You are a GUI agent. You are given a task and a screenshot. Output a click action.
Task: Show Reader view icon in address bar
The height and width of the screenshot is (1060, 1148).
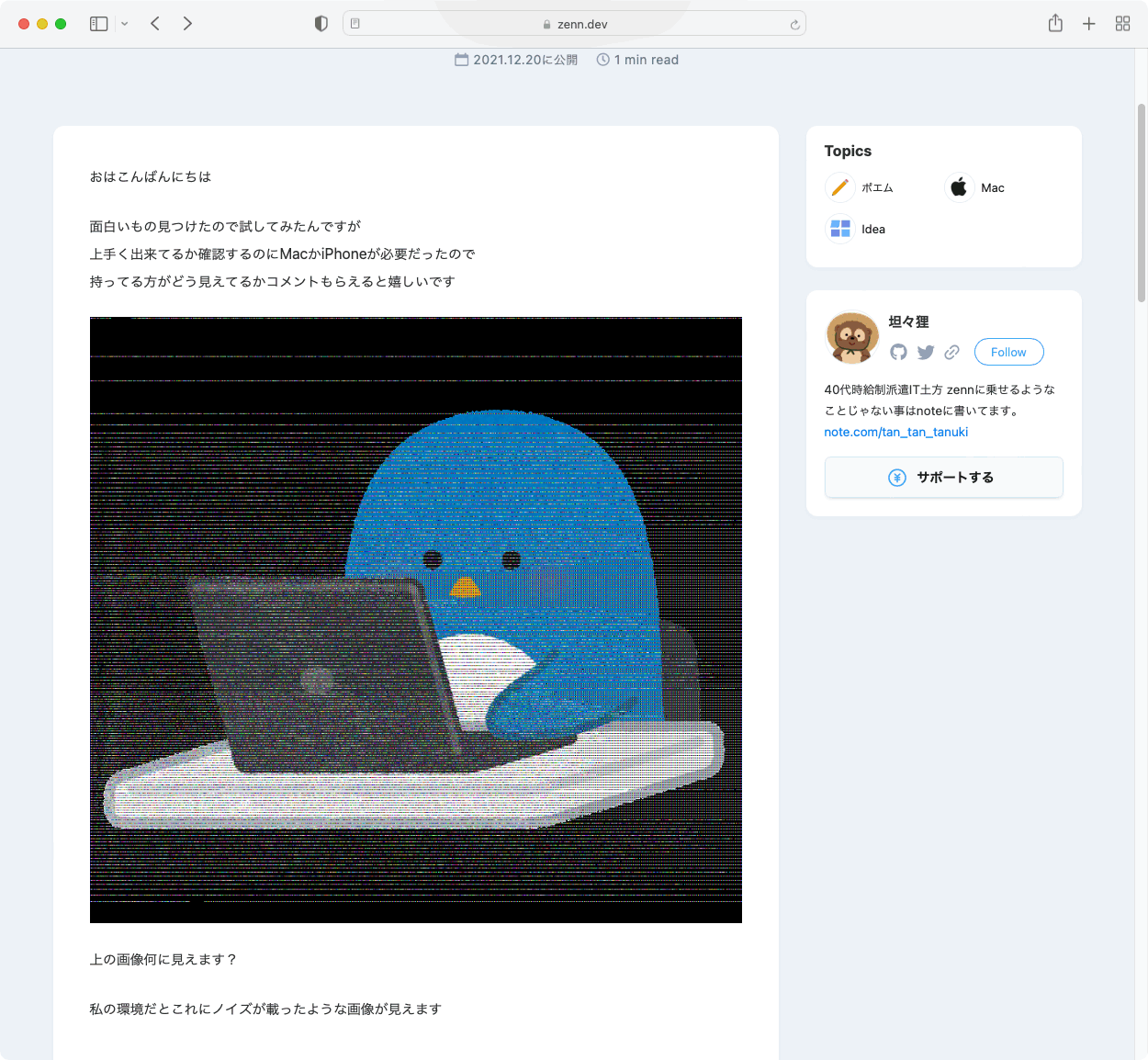tap(355, 24)
